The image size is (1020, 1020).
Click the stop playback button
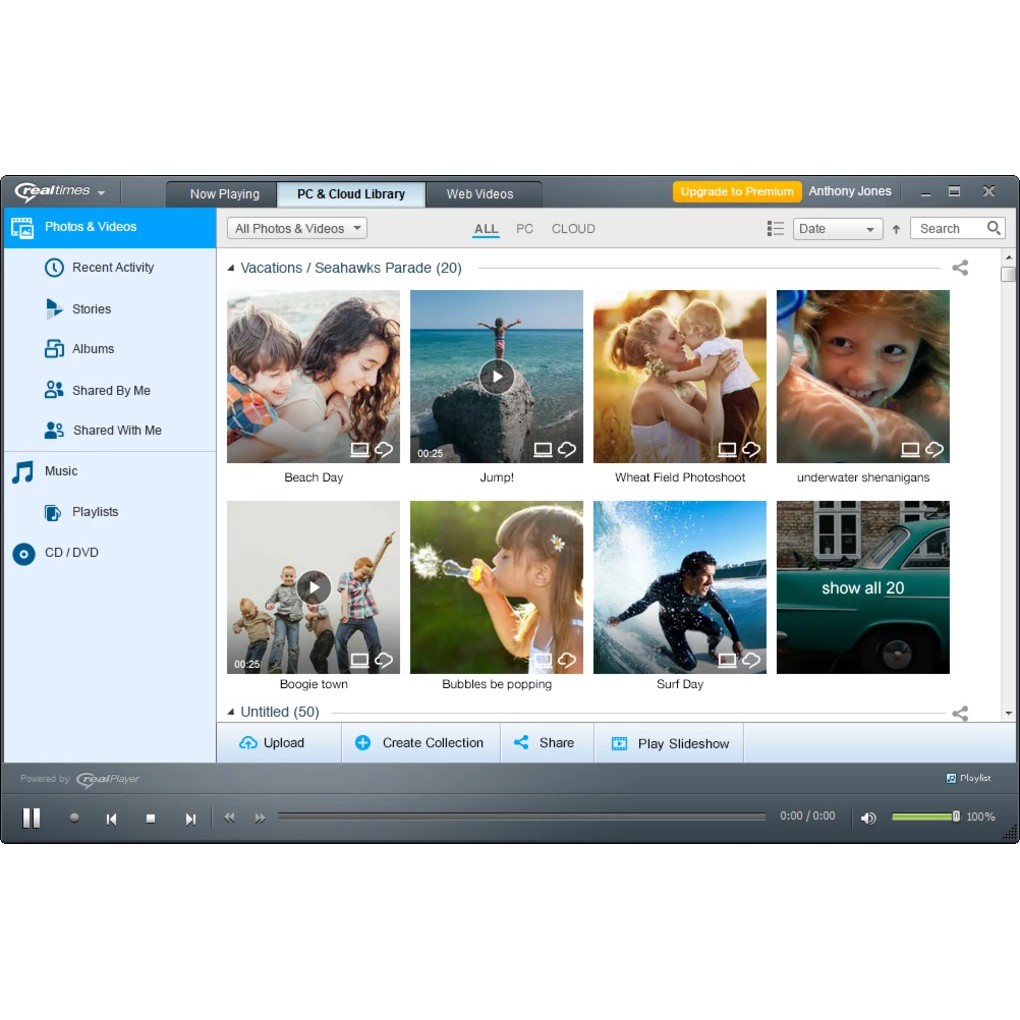coord(150,818)
